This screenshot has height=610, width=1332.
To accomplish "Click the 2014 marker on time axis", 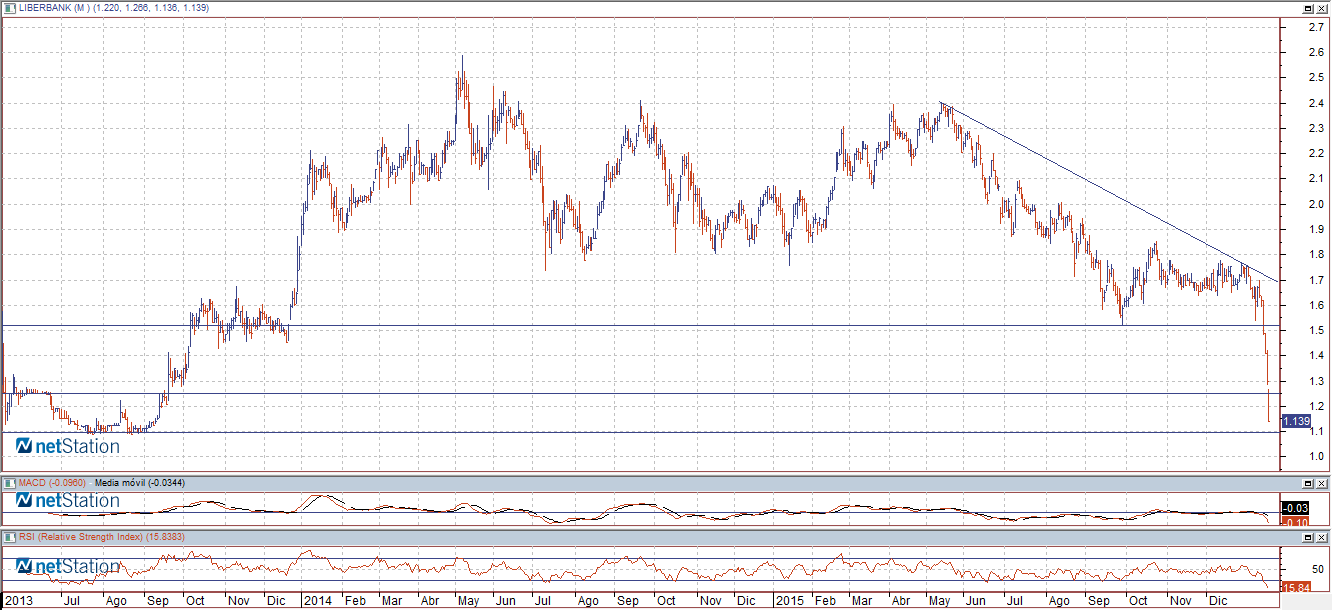I will click(x=318, y=601).
